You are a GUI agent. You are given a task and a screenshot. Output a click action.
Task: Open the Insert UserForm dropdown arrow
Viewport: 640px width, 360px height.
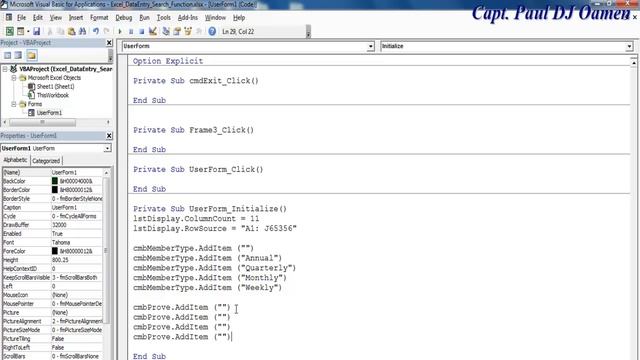coord(28,31)
